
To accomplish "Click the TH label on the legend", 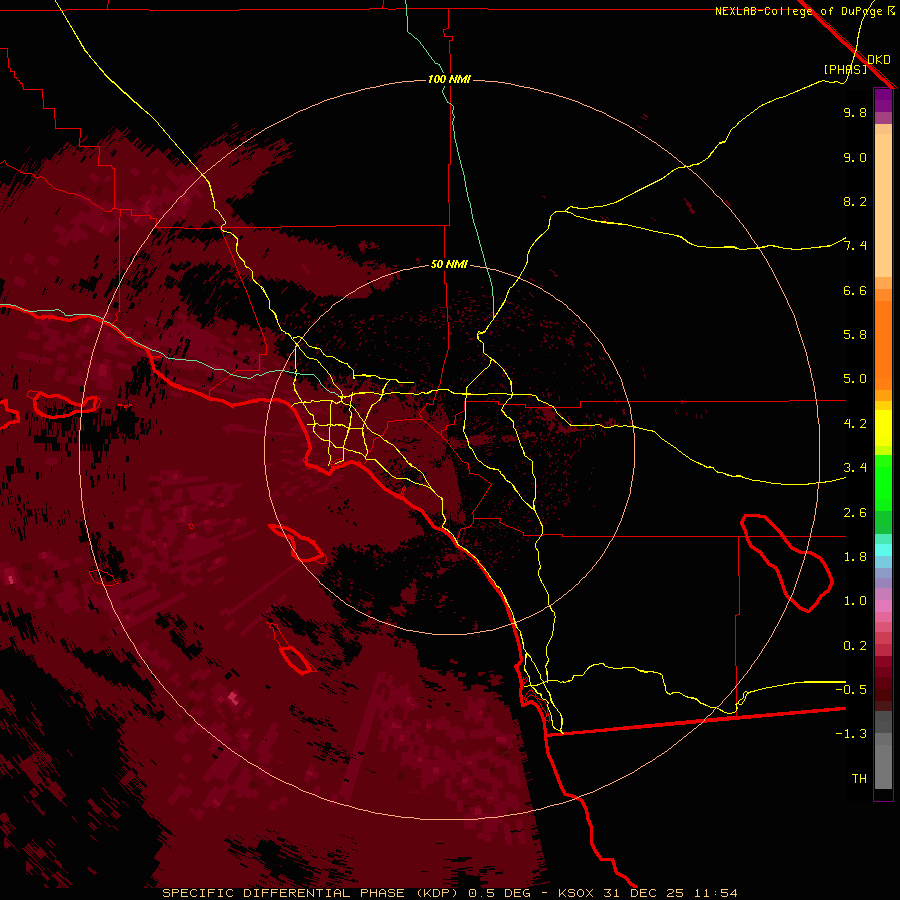I will (859, 778).
